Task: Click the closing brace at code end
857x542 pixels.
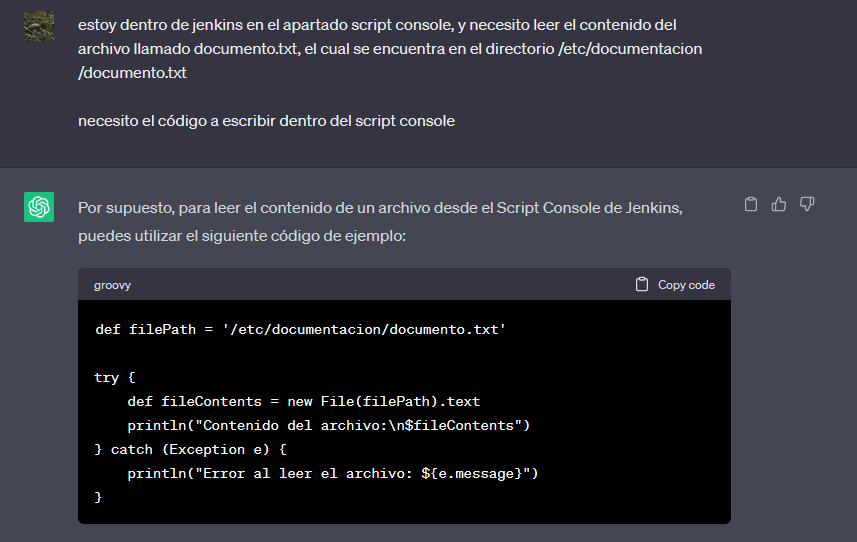Action: (x=98, y=497)
